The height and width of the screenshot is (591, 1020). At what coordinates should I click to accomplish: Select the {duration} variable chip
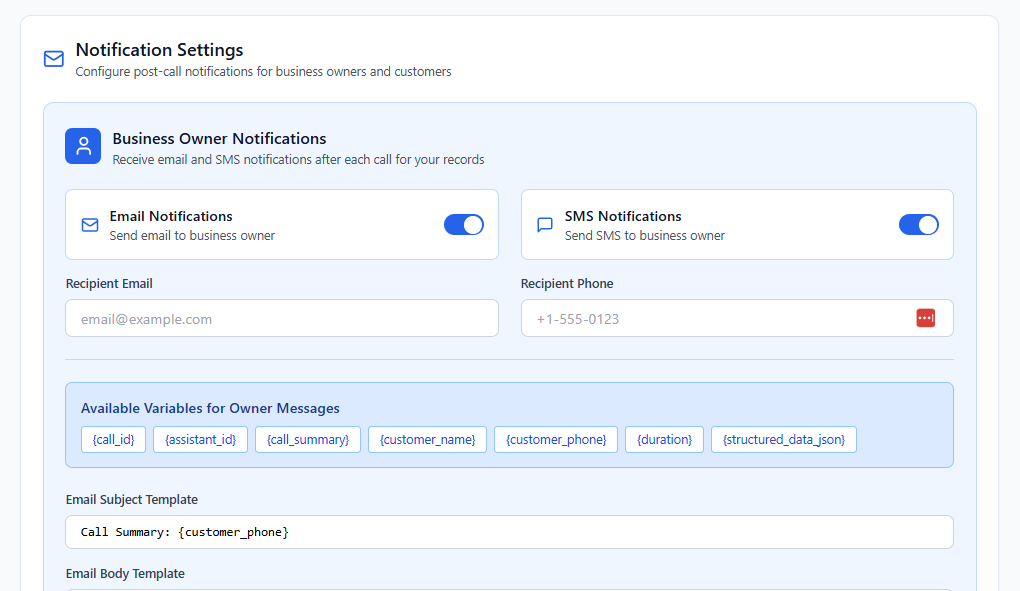coord(664,439)
